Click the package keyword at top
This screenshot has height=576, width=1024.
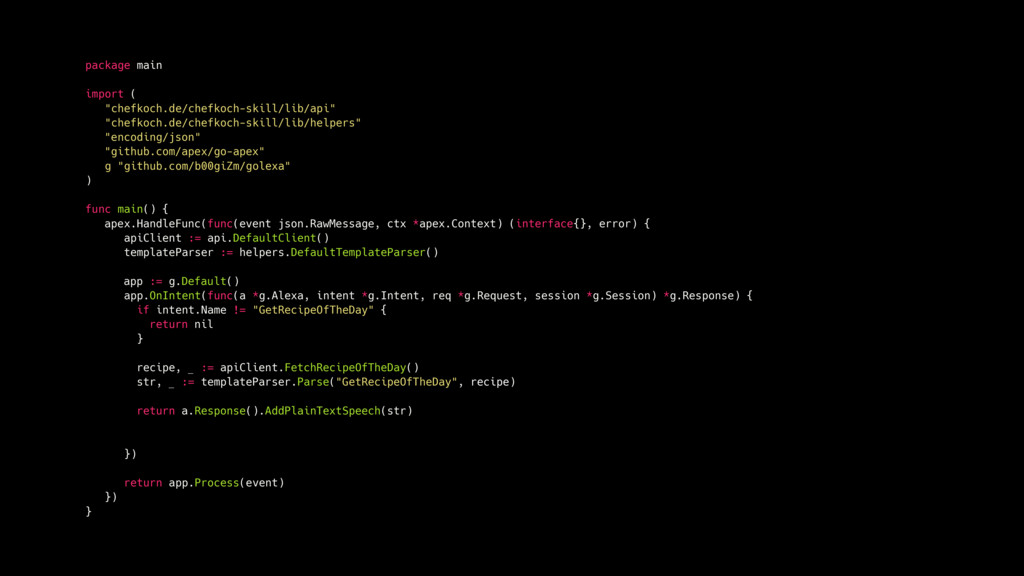tap(107, 65)
